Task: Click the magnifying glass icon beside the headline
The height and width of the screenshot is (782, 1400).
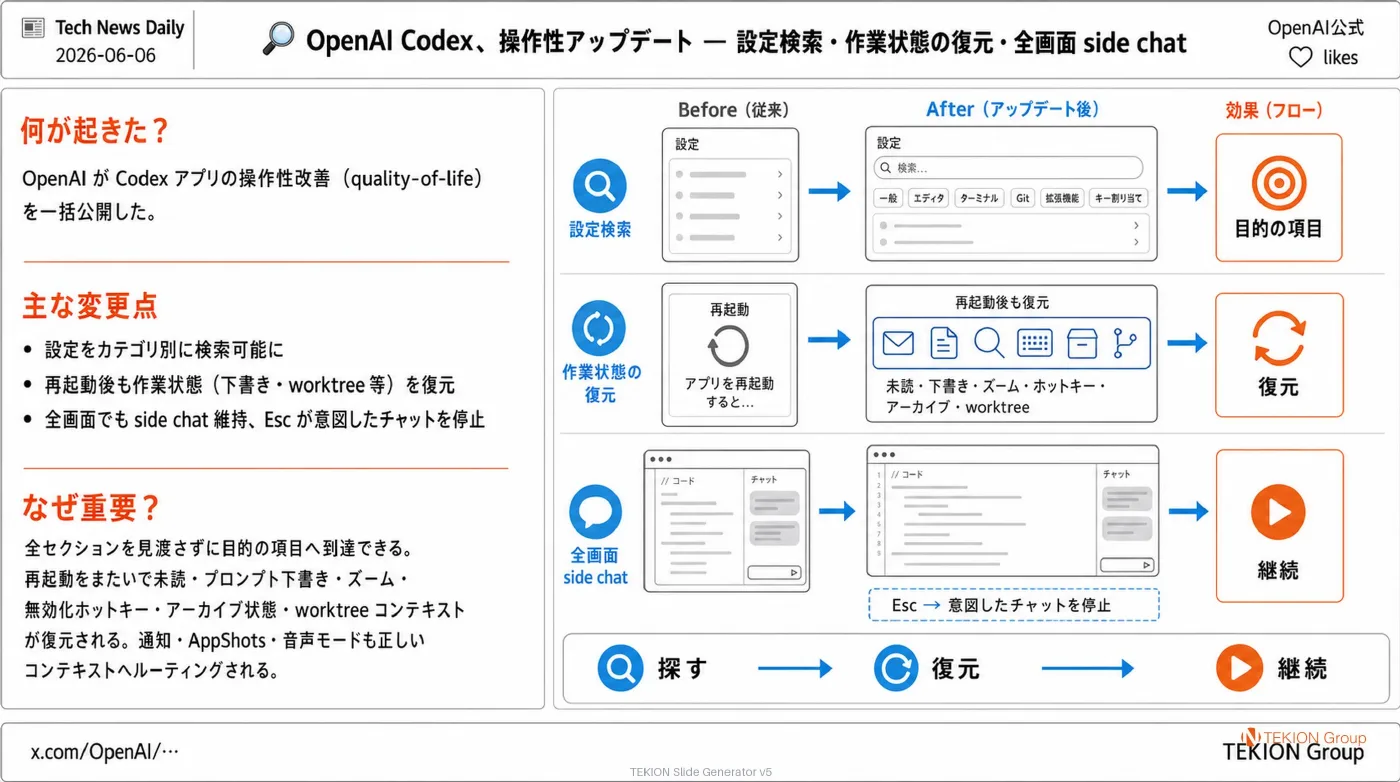Action: [278, 38]
